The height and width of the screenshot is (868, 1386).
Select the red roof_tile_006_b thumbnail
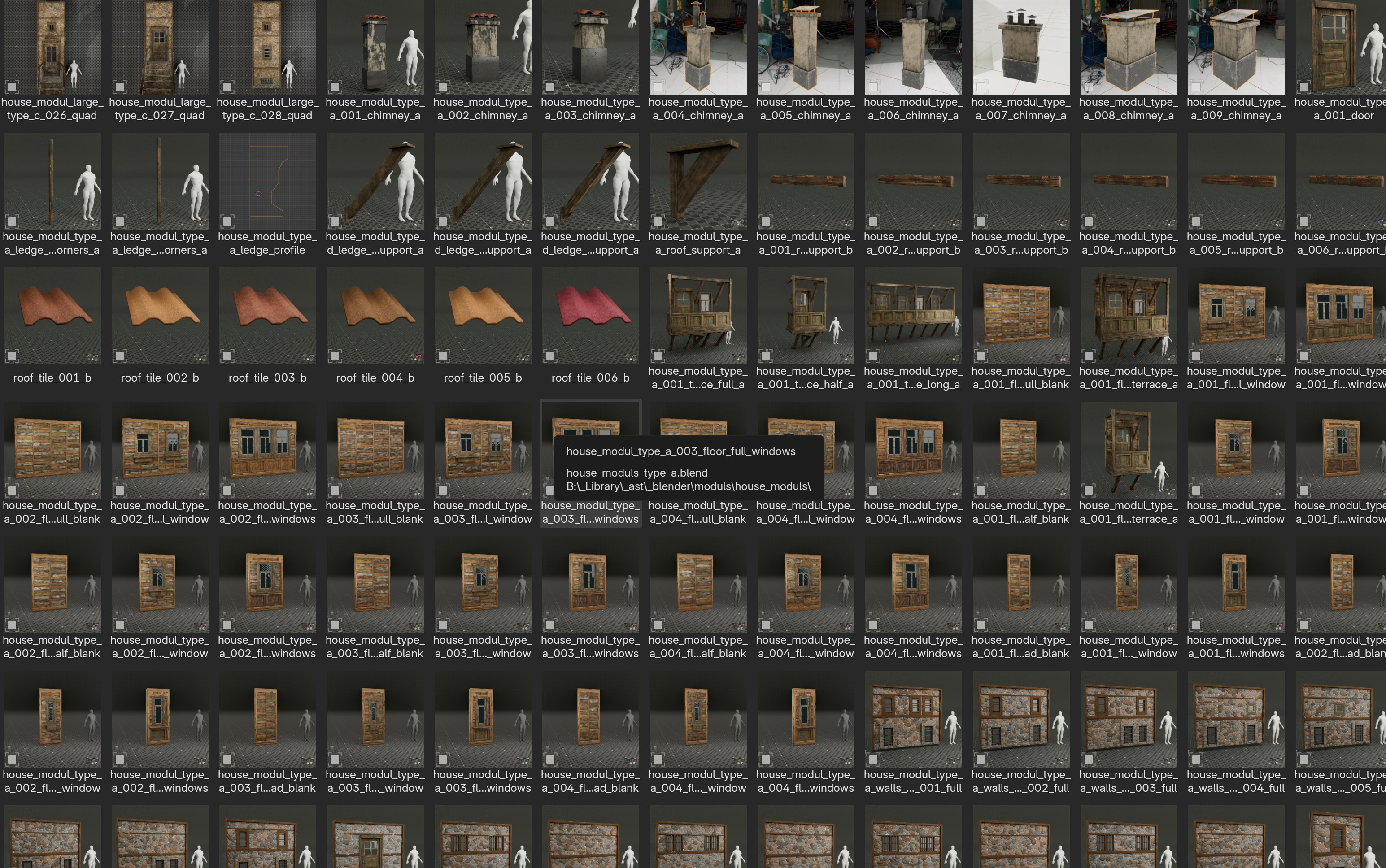point(590,316)
